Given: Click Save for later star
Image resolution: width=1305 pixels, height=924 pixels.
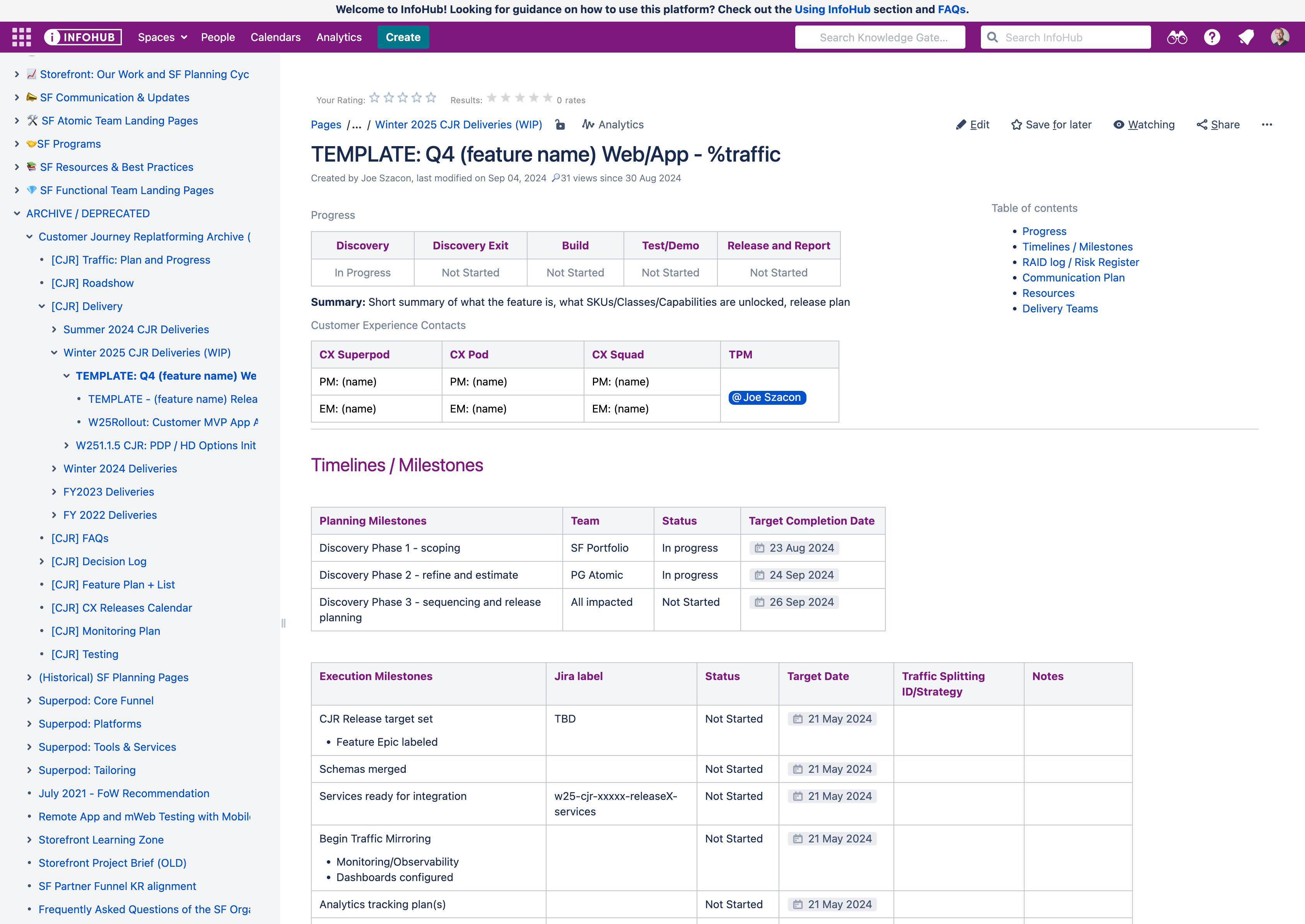Looking at the screenshot, I should point(1051,124).
